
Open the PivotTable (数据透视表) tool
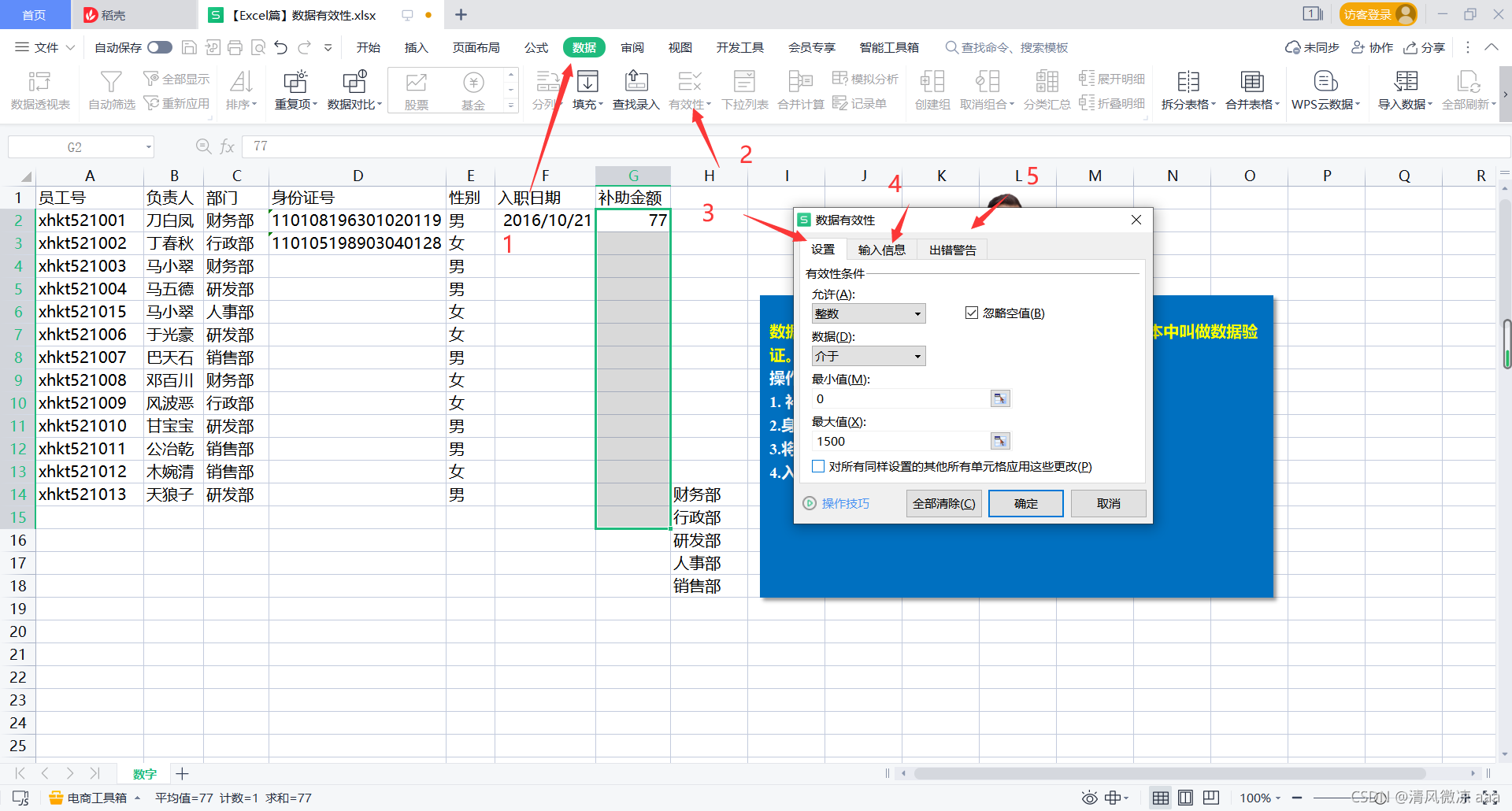click(39, 90)
